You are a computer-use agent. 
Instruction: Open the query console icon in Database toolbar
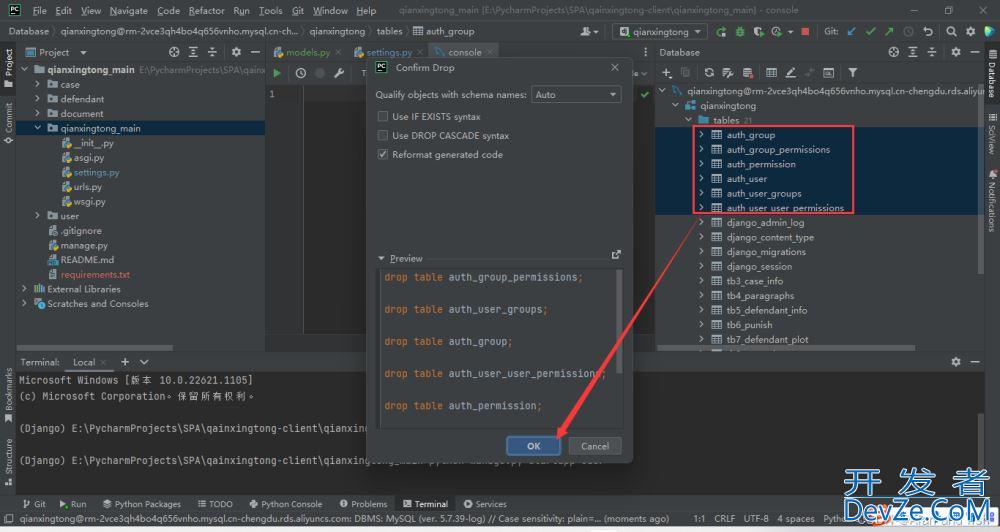coord(828,73)
